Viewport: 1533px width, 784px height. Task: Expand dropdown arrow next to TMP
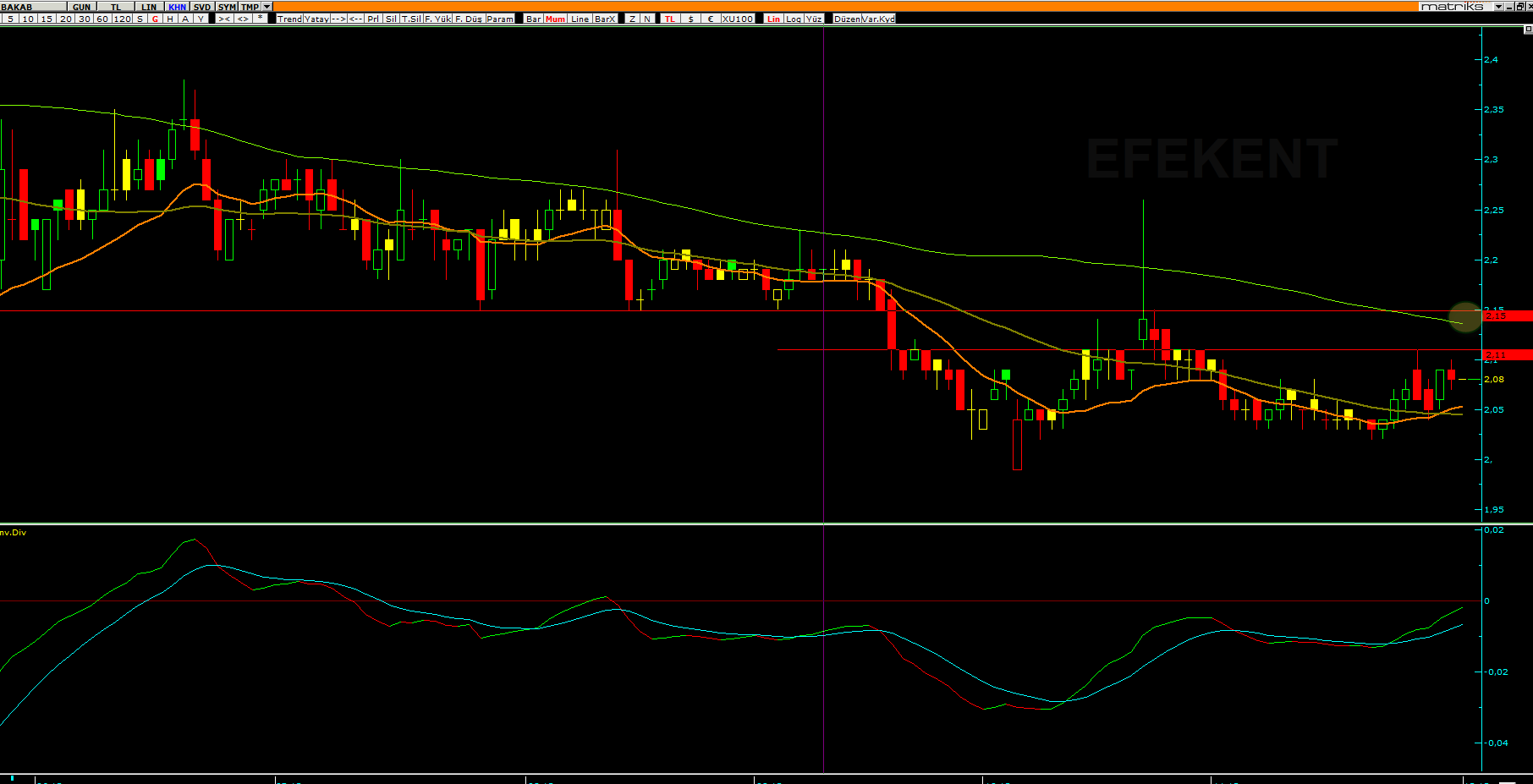click(x=267, y=7)
